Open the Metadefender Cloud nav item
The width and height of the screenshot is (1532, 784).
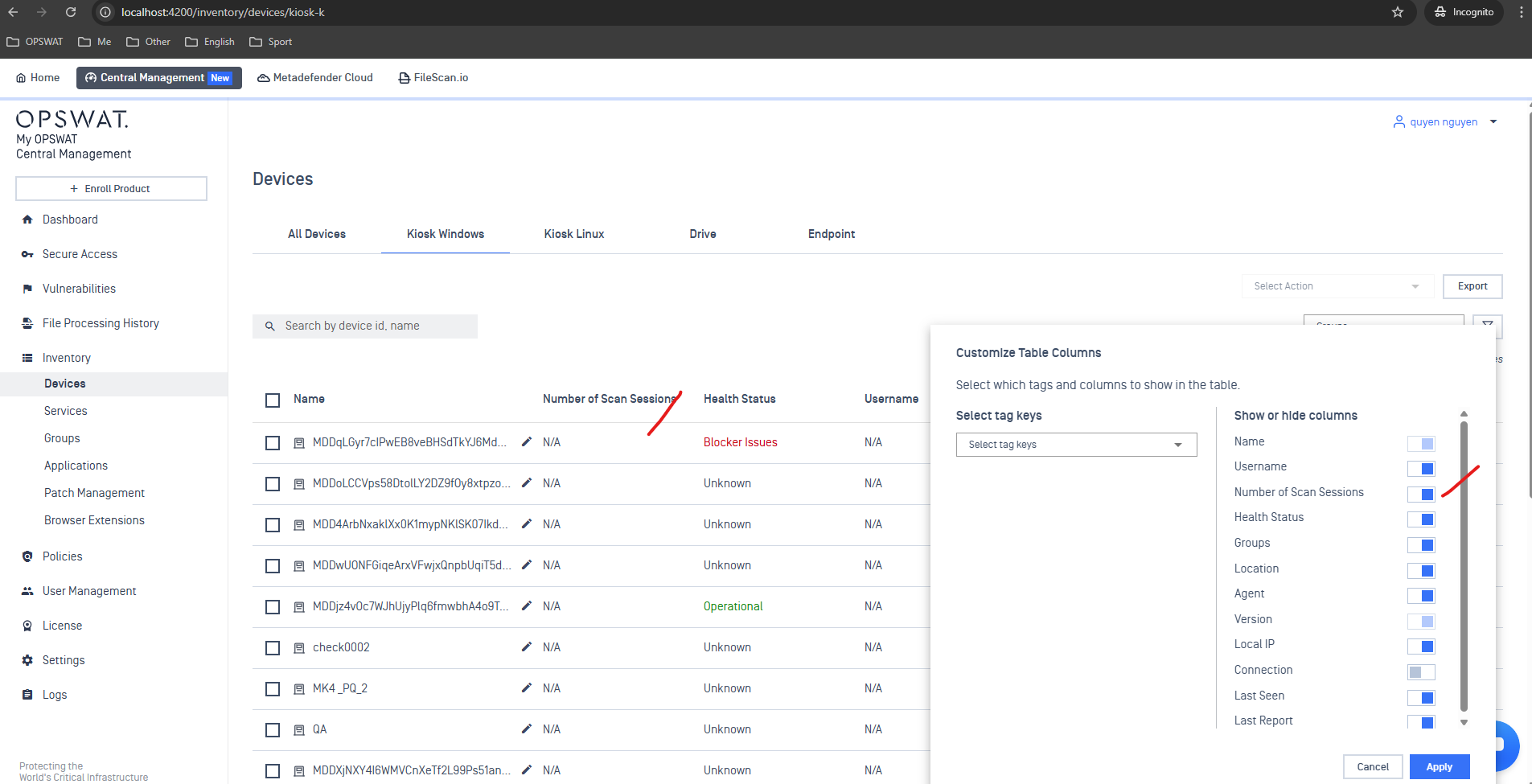315,78
